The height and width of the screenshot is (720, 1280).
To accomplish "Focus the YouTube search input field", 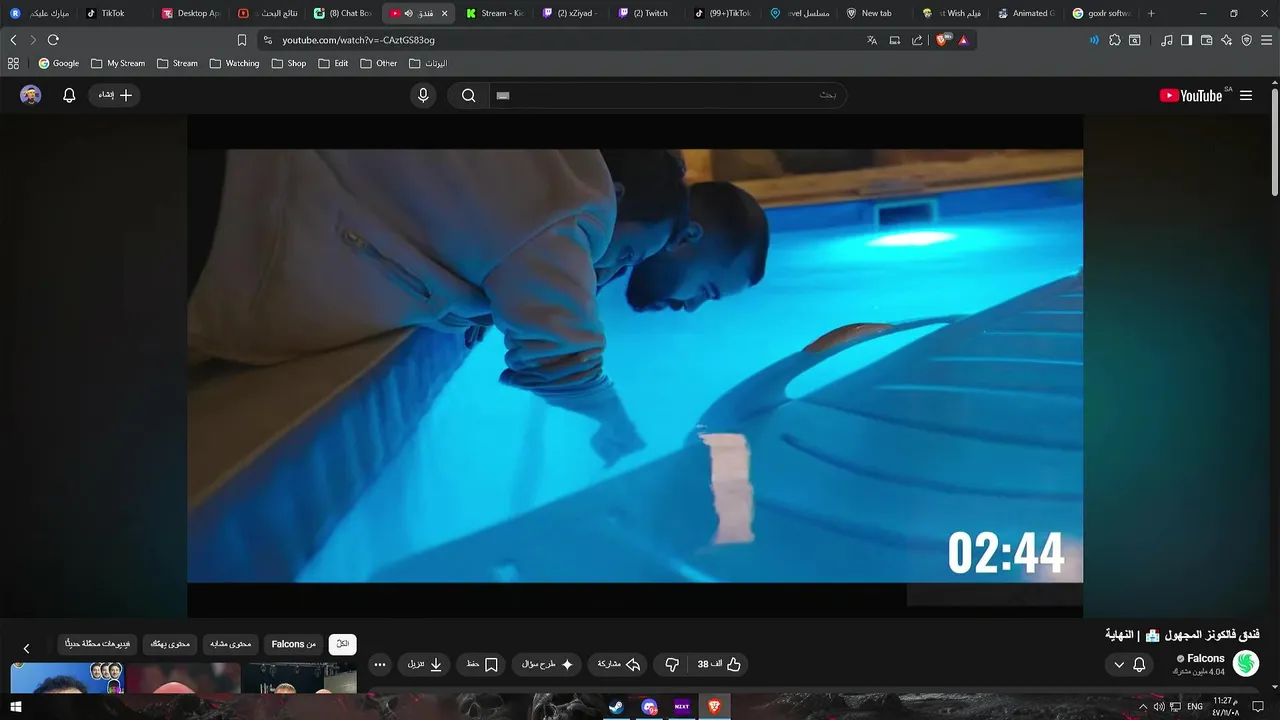I will [668, 95].
